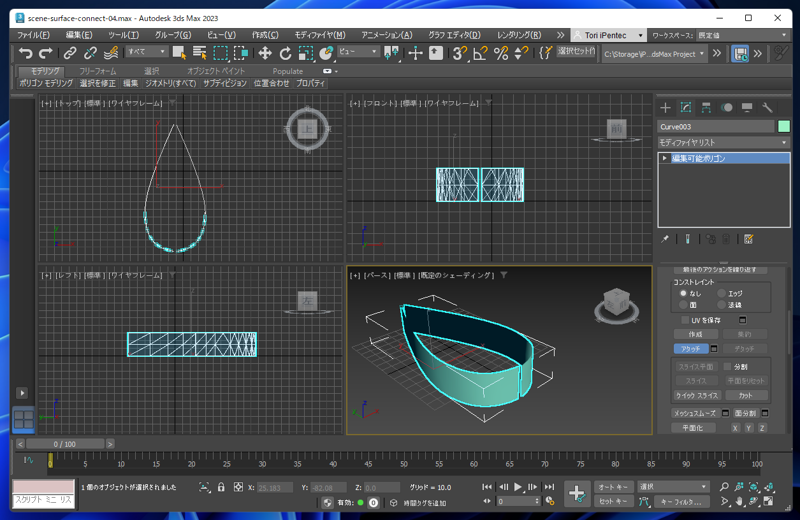Click the 平面化 button

[x=692, y=428]
